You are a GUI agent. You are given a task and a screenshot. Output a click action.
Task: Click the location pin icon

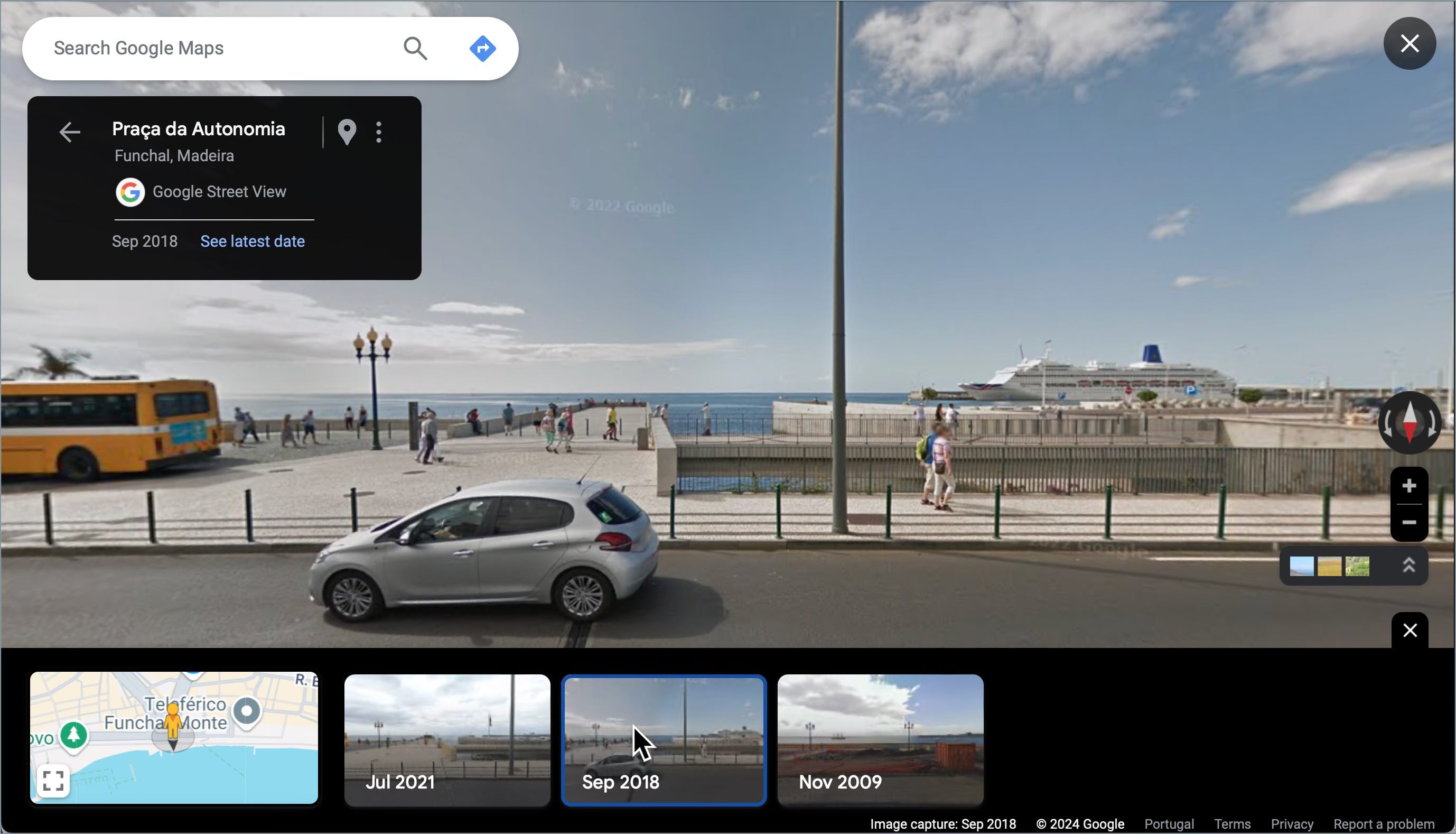point(347,132)
